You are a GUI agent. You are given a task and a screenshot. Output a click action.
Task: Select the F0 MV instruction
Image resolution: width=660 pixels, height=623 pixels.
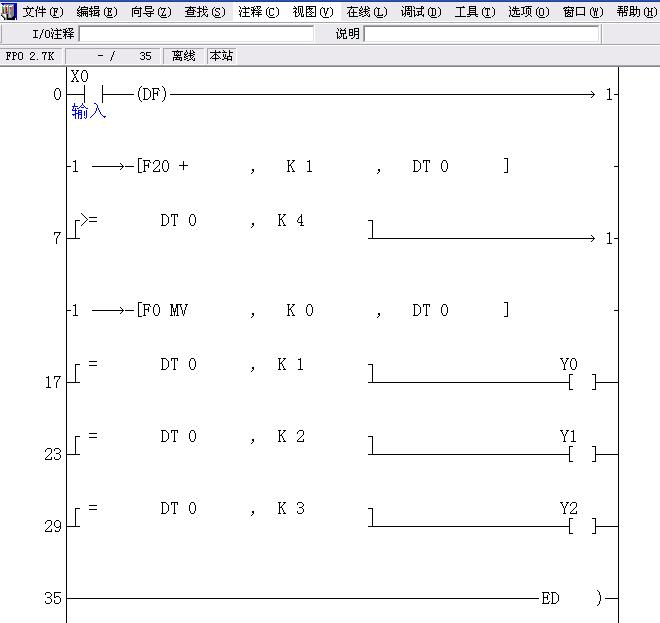tap(162, 310)
